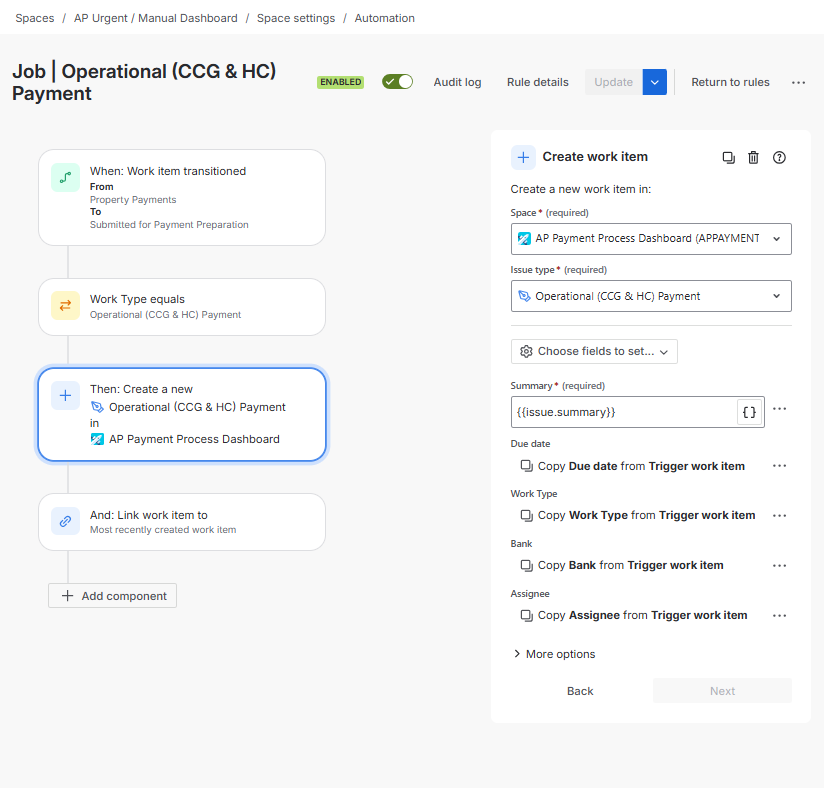Open Rule details

coord(538,83)
